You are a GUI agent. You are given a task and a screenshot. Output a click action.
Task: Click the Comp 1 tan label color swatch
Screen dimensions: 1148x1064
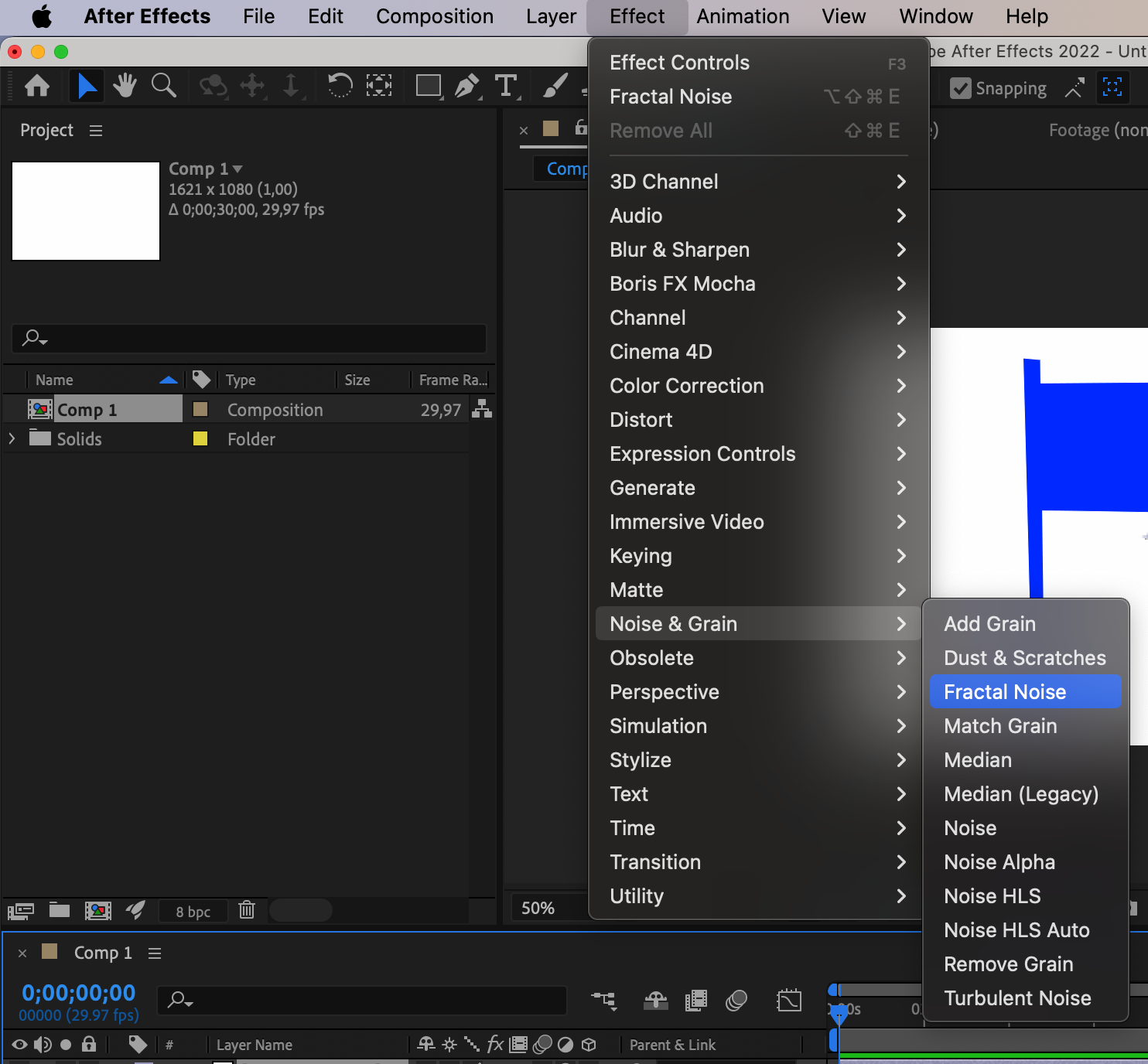point(200,409)
